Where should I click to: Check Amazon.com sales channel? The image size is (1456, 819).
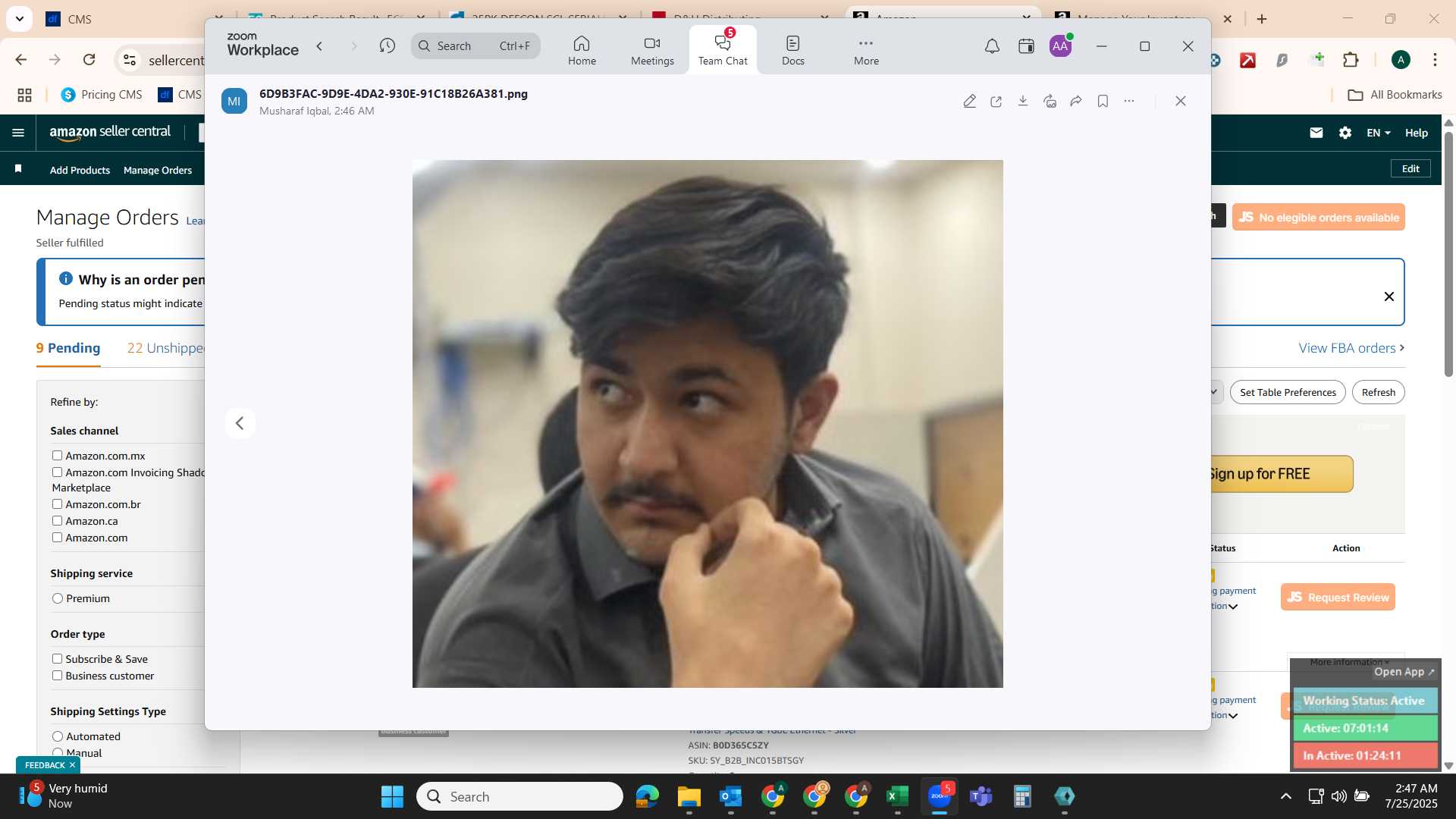pos(57,537)
